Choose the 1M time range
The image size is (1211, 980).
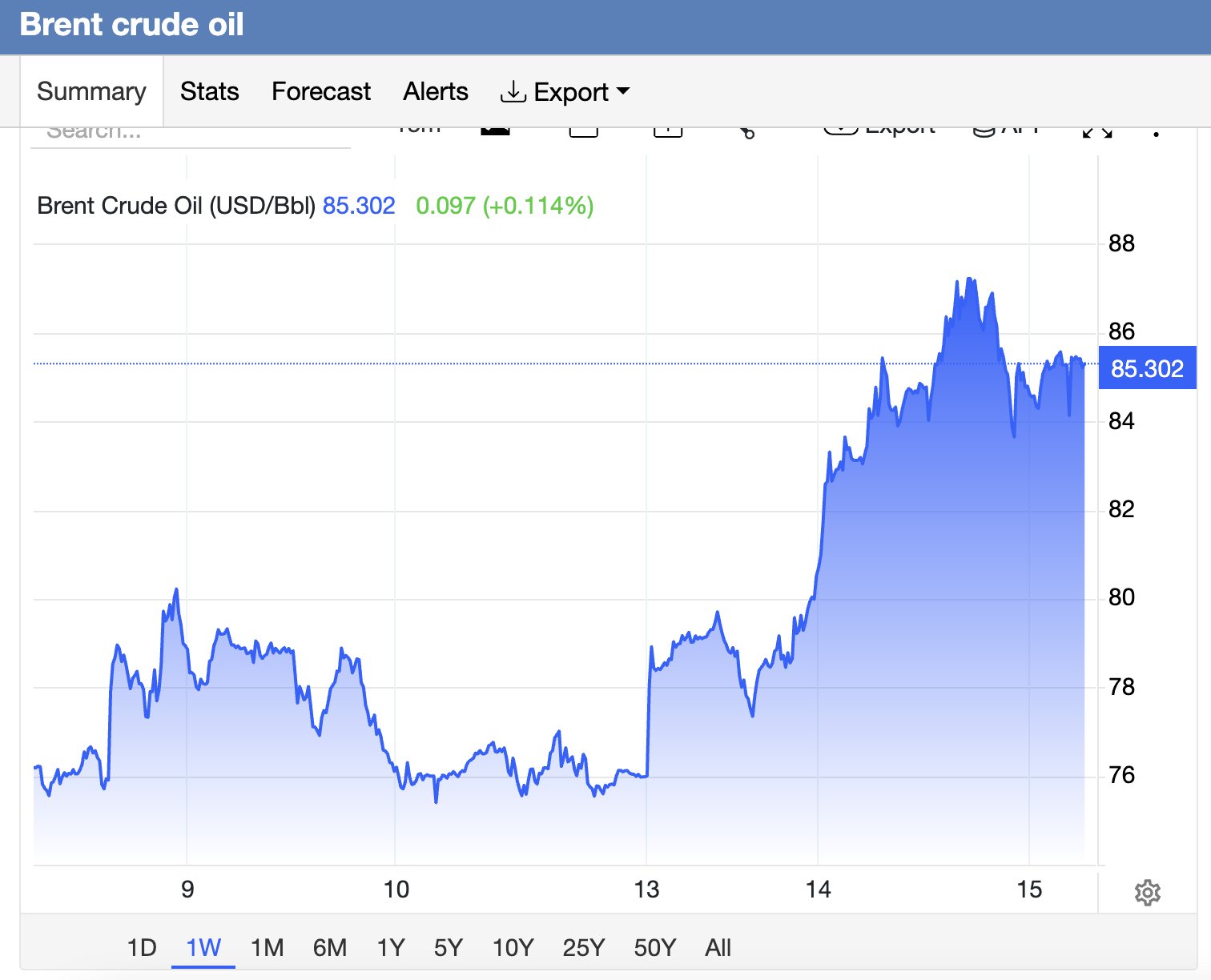point(267,948)
